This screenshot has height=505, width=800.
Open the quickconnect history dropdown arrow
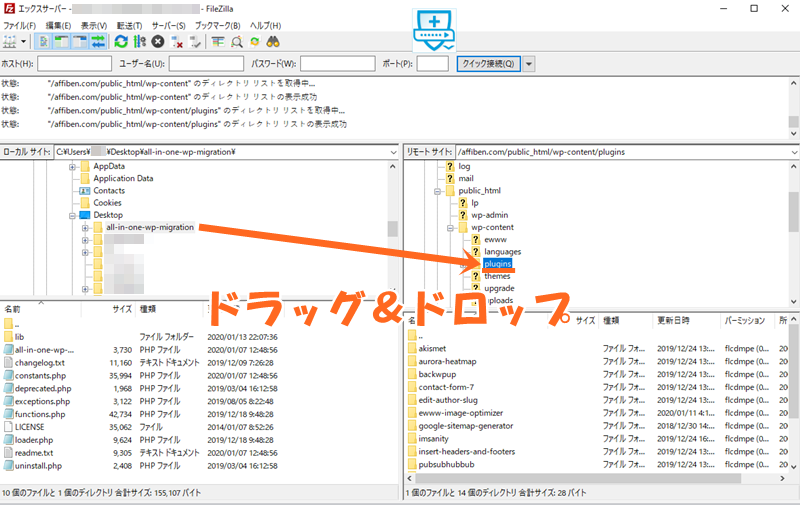[x=529, y=64]
